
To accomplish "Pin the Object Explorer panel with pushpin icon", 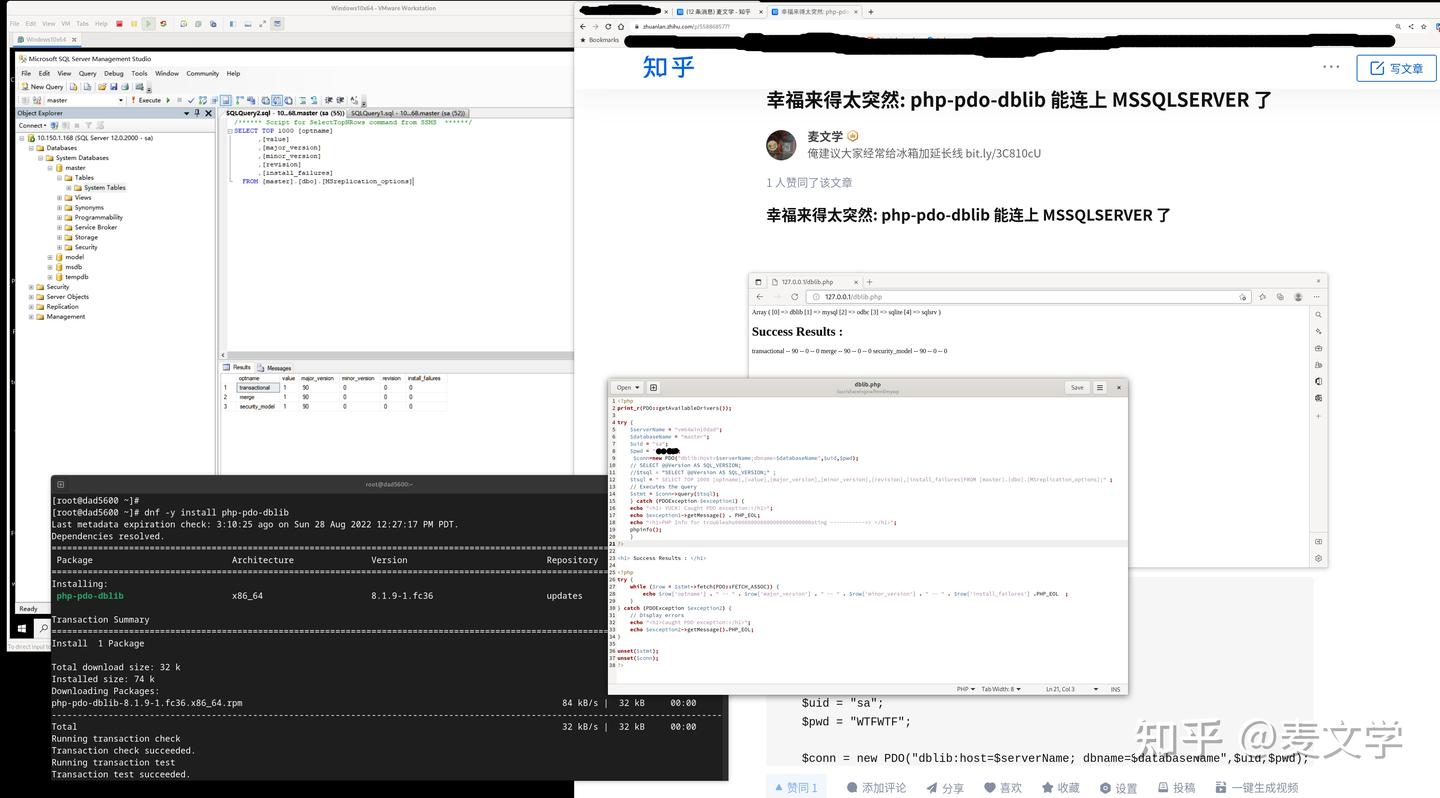I will pos(197,113).
